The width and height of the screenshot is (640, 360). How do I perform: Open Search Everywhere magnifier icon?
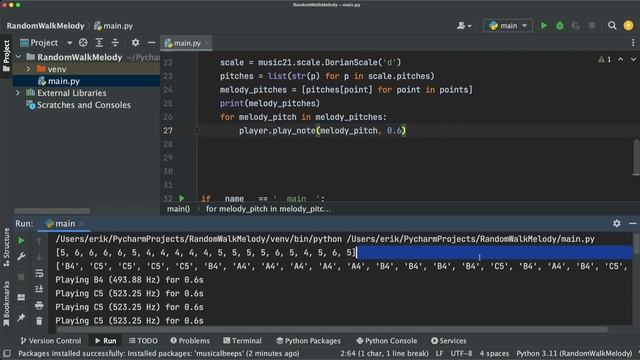point(612,26)
